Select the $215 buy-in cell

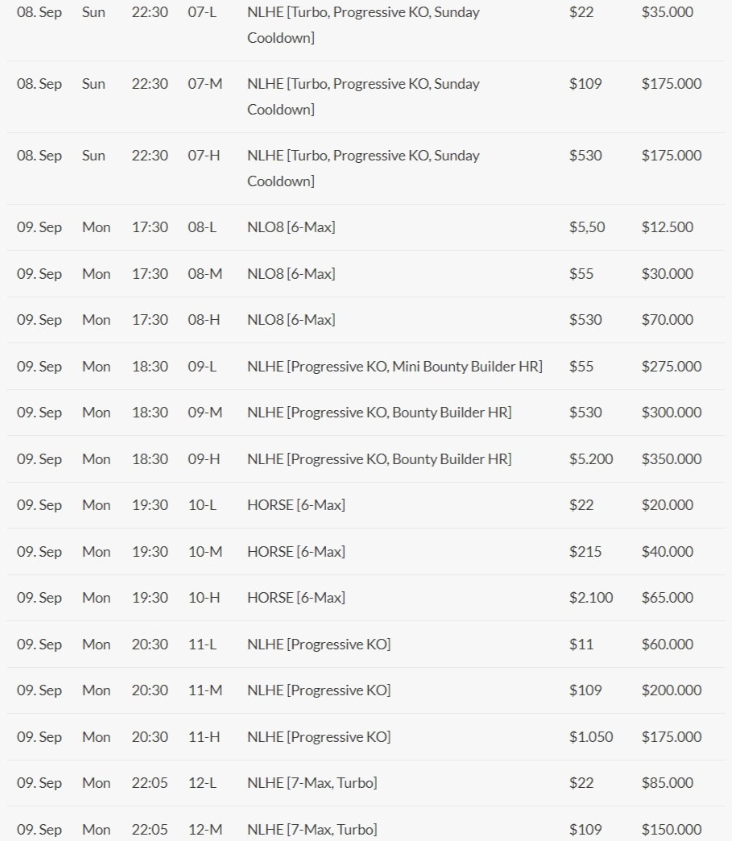pyautogui.click(x=585, y=551)
